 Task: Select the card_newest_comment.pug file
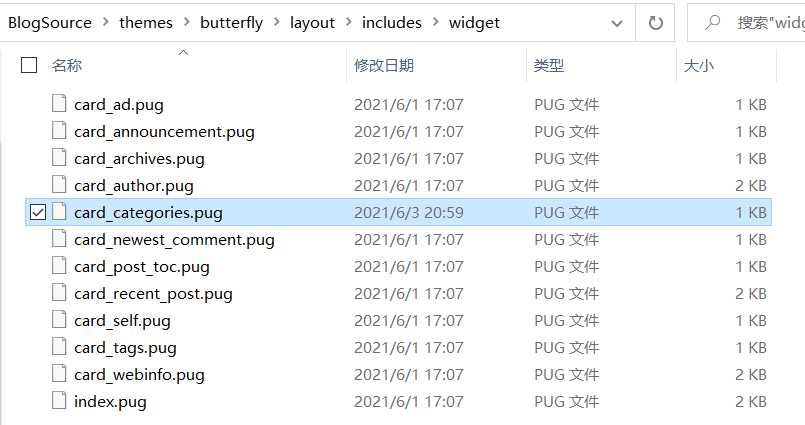tap(398, 239)
